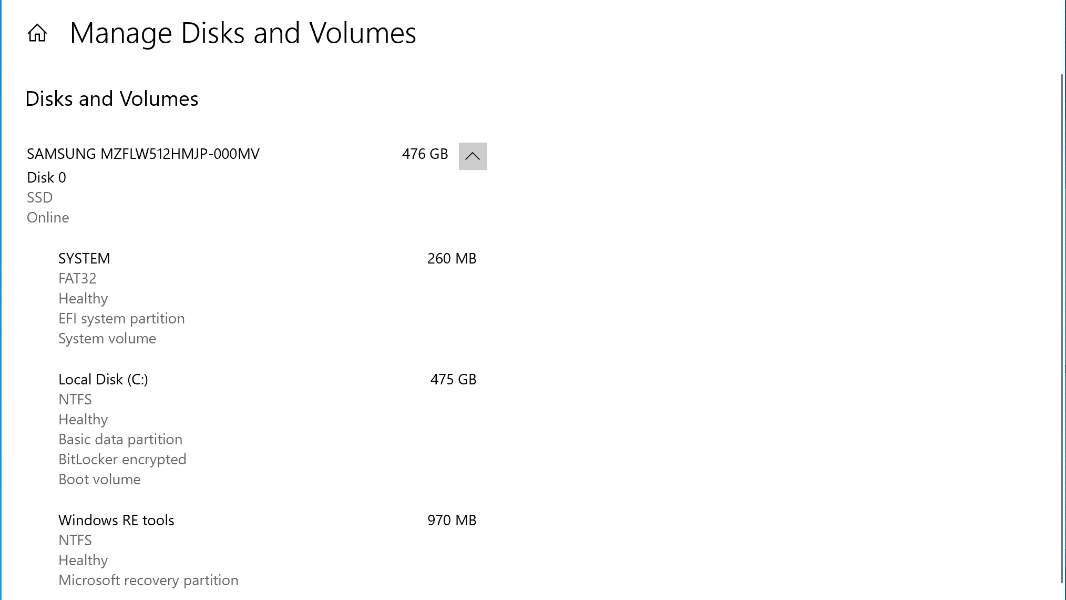This screenshot has width=1066, height=600.
Task: Click the FAT32 file system label
Action: pos(77,278)
